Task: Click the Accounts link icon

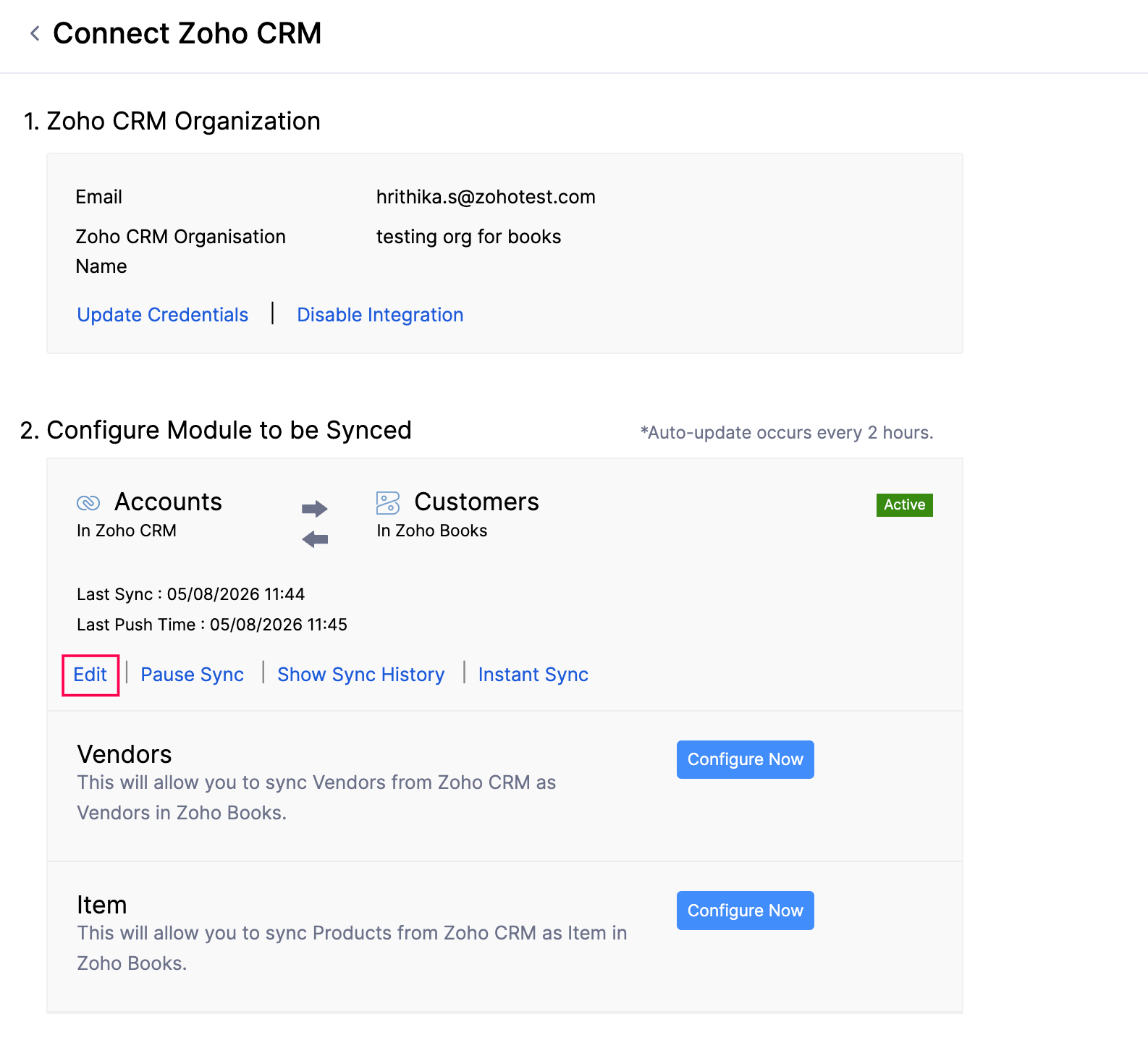Action: pyautogui.click(x=88, y=502)
